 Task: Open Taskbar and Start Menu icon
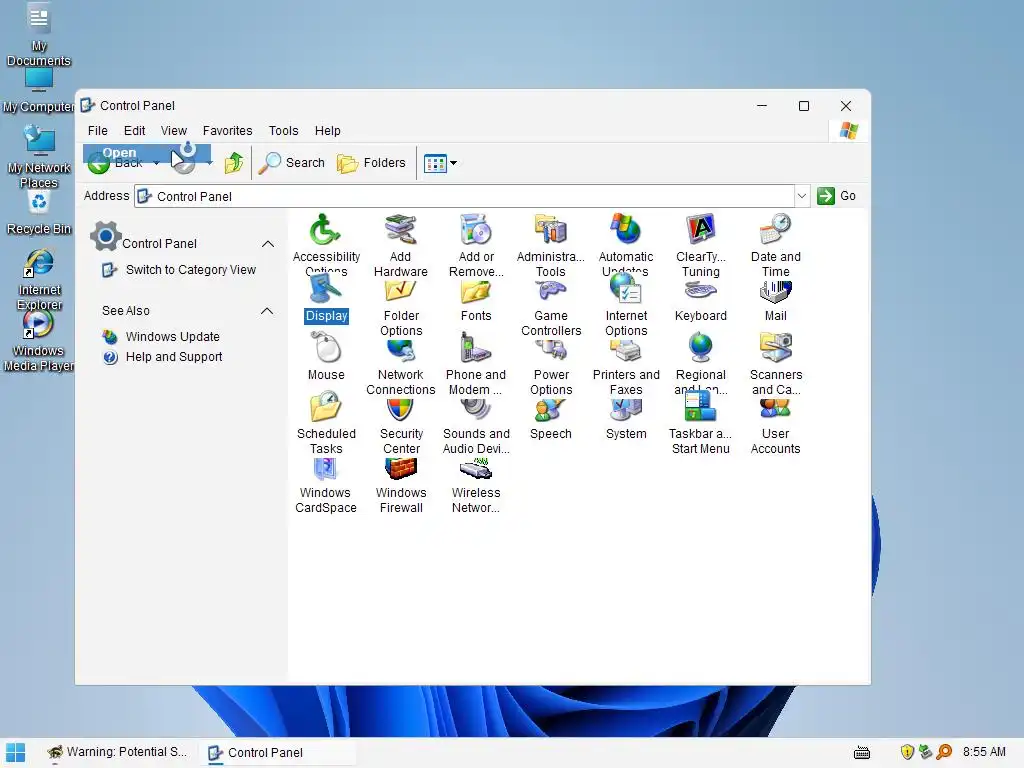701,405
